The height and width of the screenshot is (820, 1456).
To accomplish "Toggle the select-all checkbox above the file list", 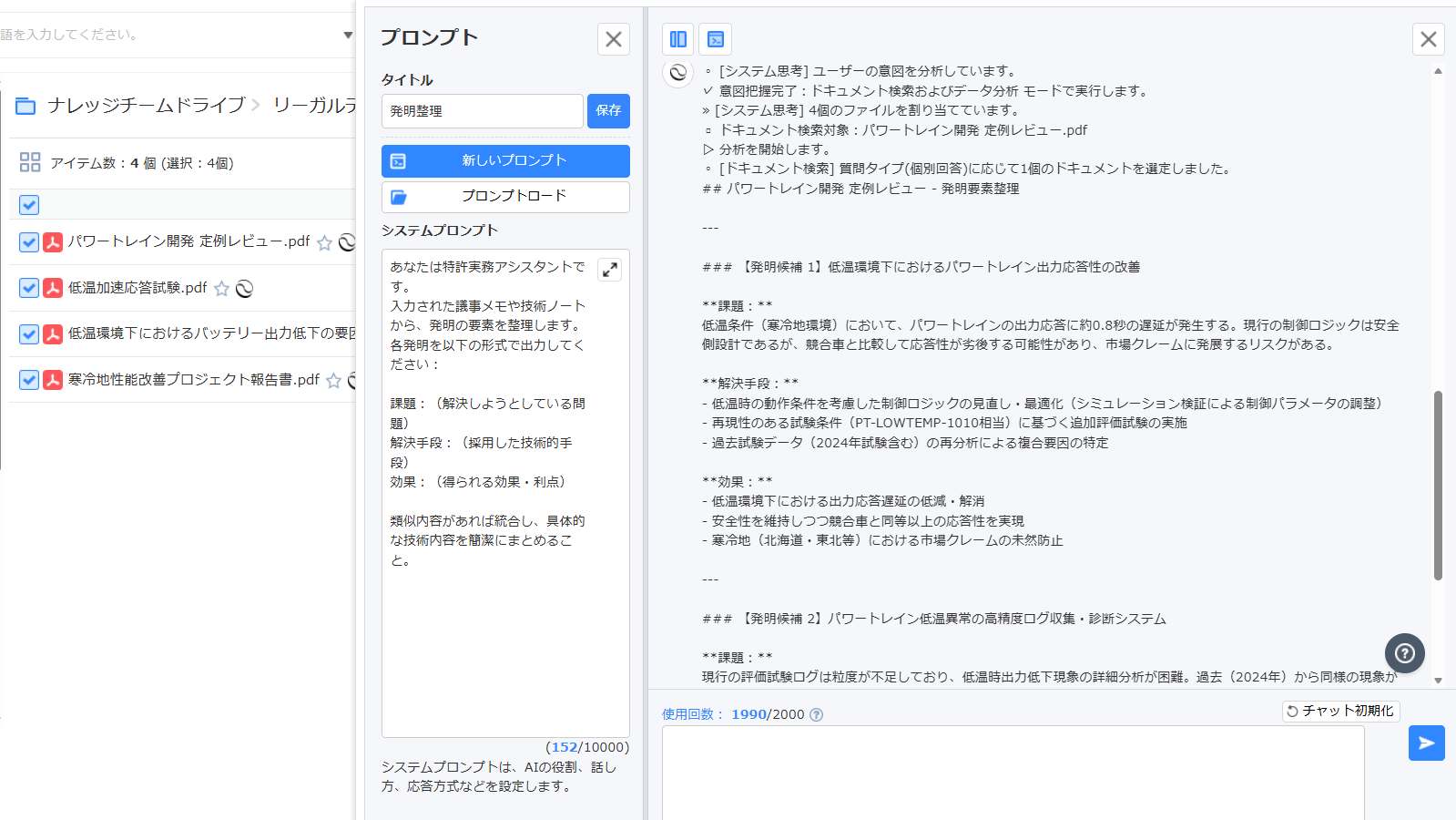I will 29,205.
